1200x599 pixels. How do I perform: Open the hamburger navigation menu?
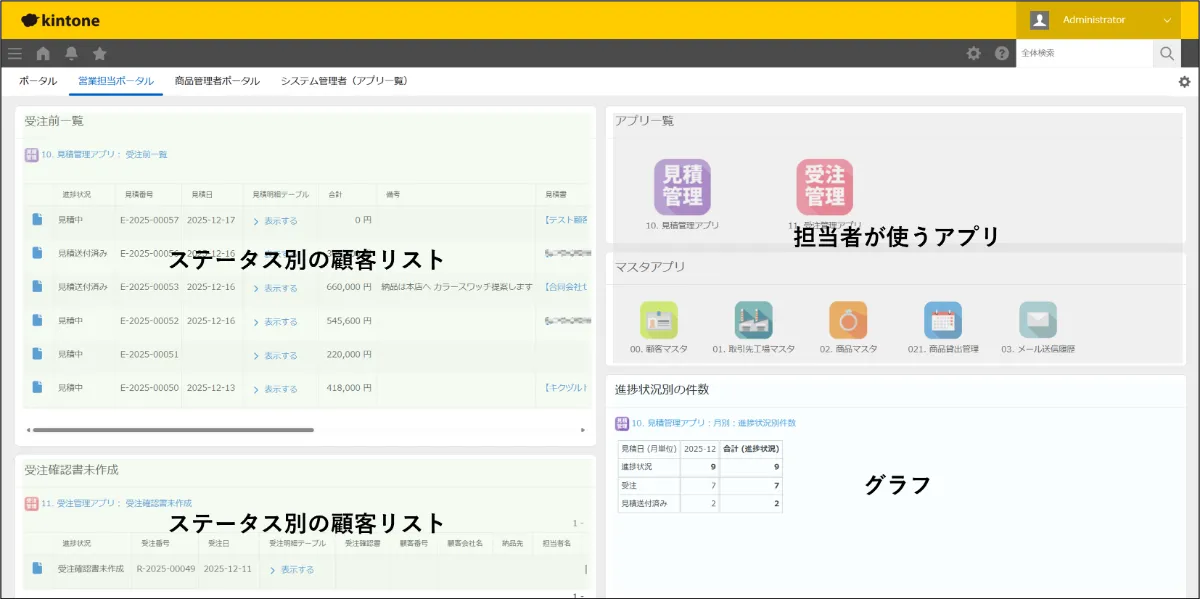[x=14, y=53]
